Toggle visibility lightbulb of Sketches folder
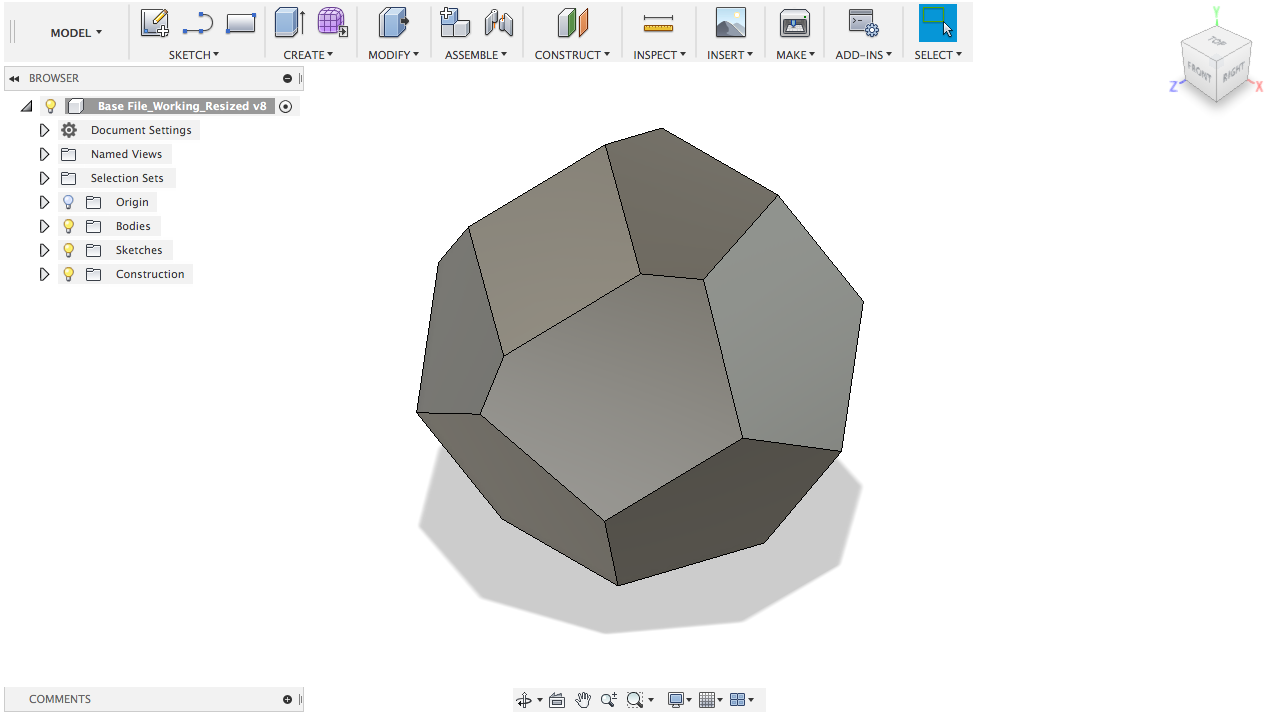The height and width of the screenshot is (716, 1280). click(x=69, y=250)
